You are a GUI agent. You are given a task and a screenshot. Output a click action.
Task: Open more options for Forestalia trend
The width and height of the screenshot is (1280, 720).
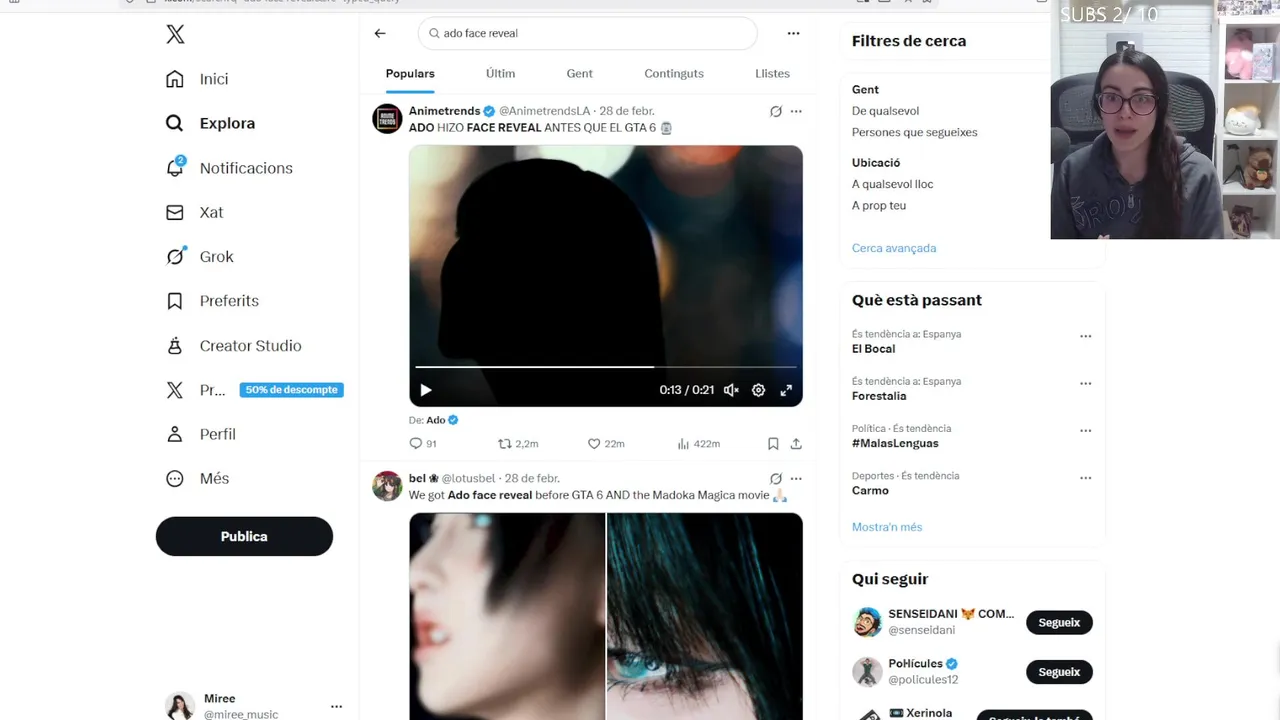click(1085, 383)
